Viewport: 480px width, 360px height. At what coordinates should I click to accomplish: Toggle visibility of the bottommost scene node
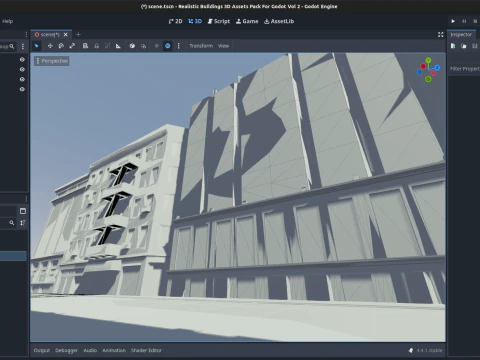tap(22, 89)
